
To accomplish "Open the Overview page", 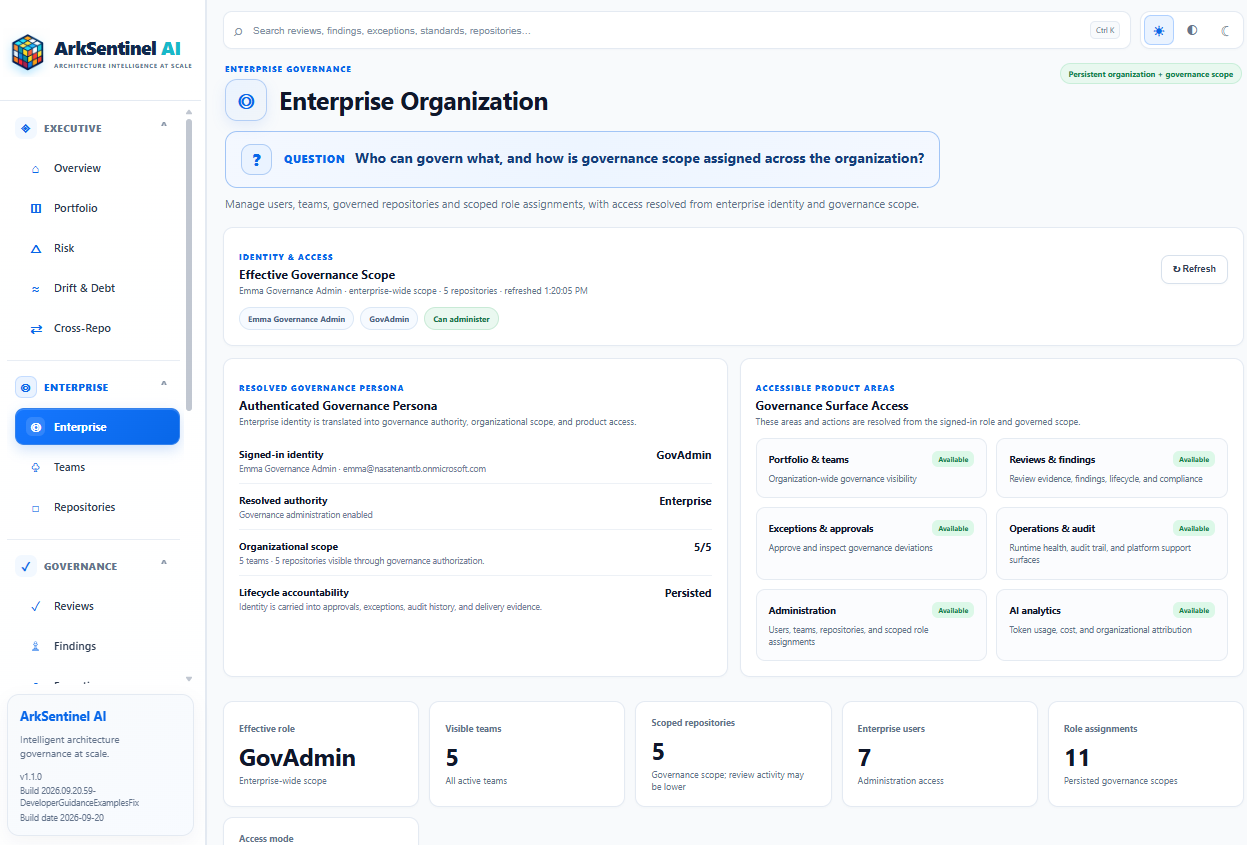I will 97,169.
